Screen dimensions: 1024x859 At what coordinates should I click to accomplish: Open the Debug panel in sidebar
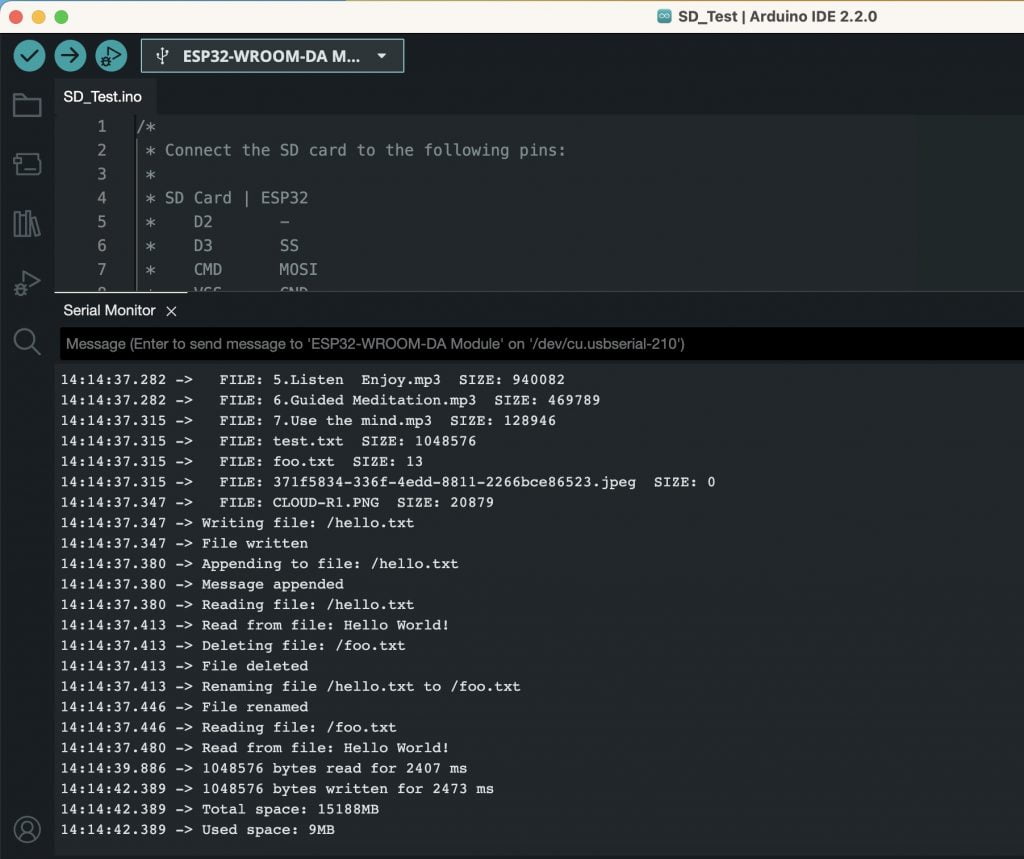(27, 283)
